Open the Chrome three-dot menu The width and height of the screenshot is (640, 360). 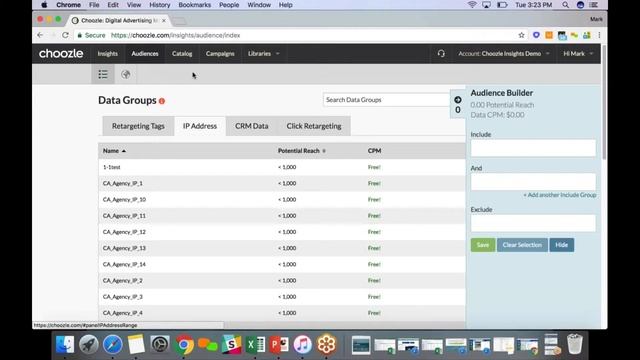pyautogui.click(x=599, y=35)
